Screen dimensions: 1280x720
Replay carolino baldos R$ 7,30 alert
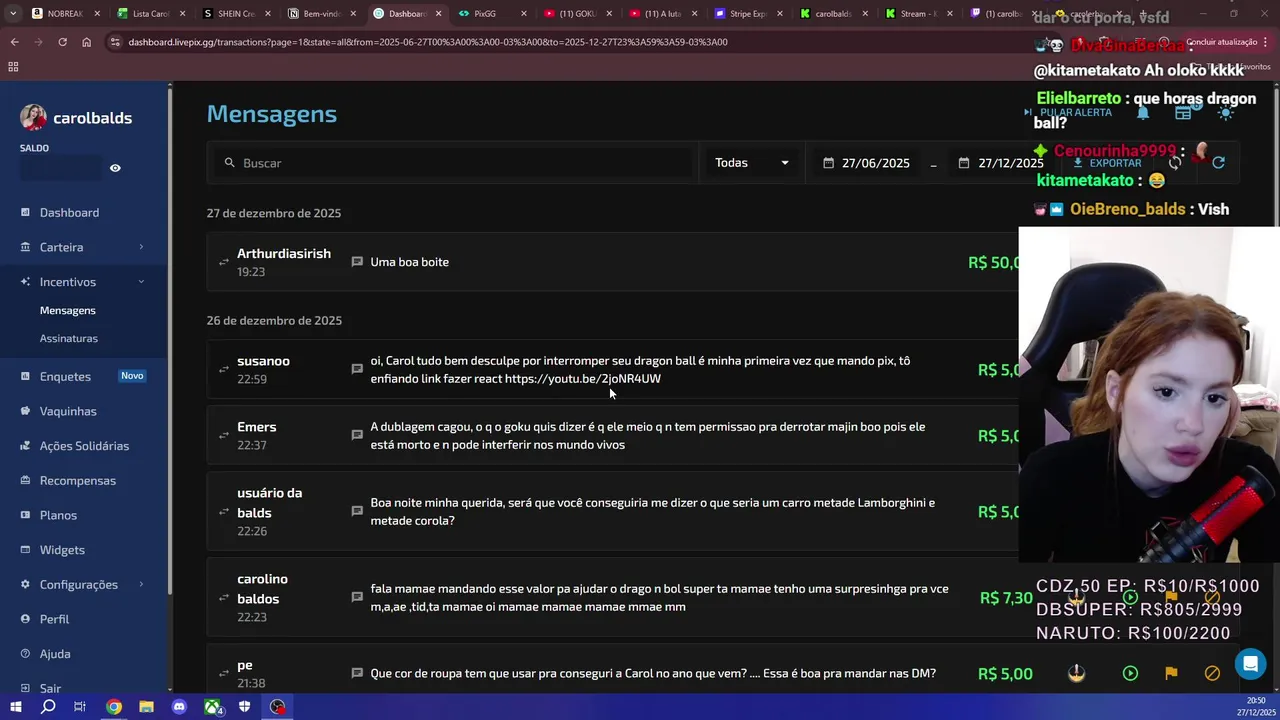pyautogui.click(x=1130, y=598)
